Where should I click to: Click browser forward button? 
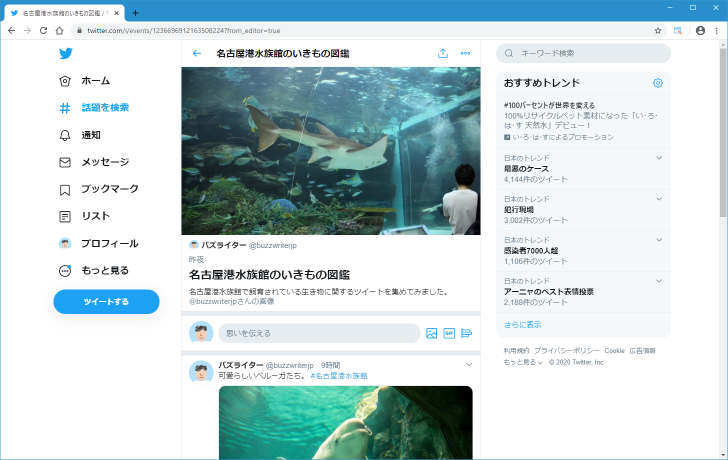point(27,31)
